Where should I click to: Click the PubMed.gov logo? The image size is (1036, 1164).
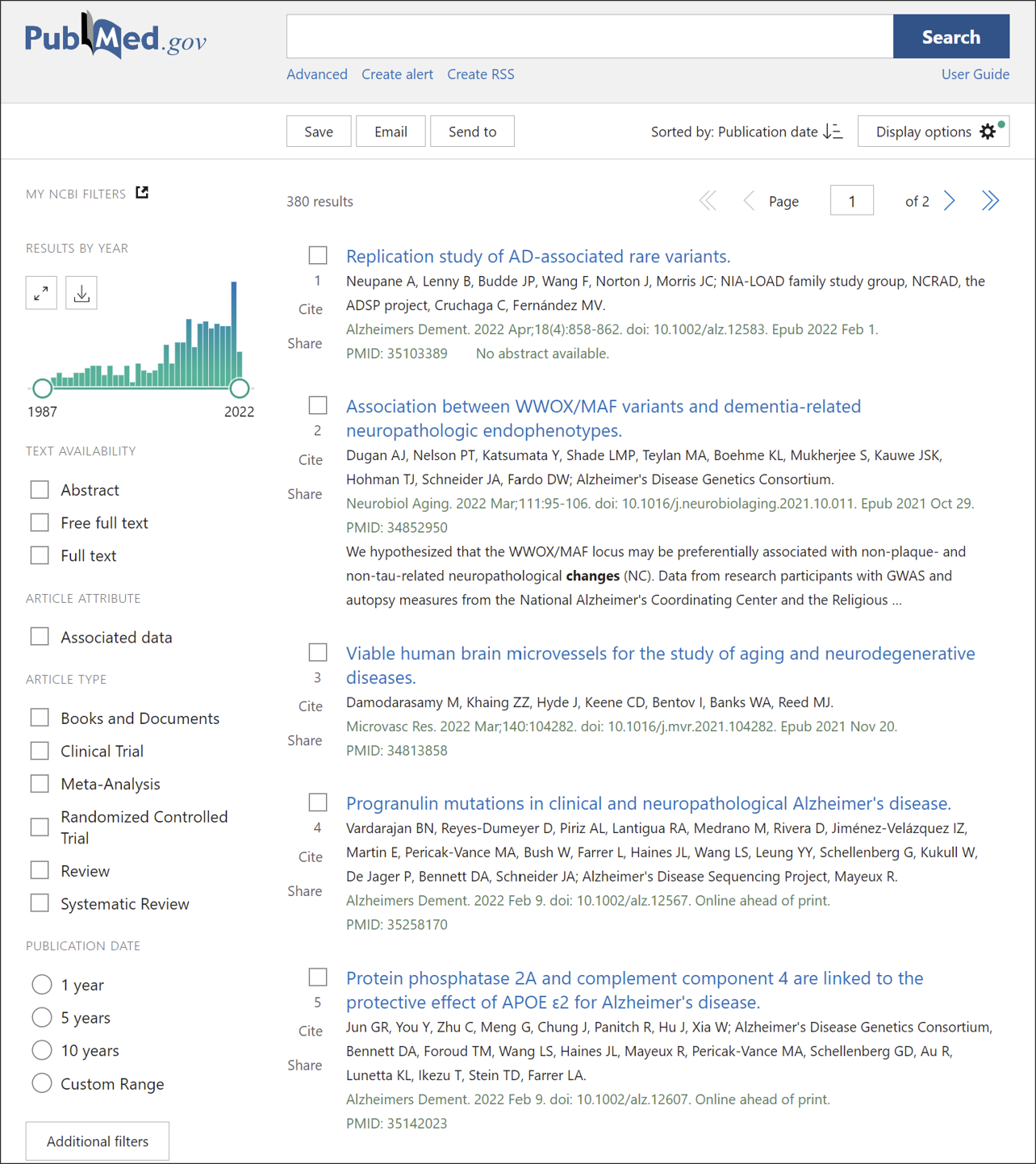[x=115, y=36]
